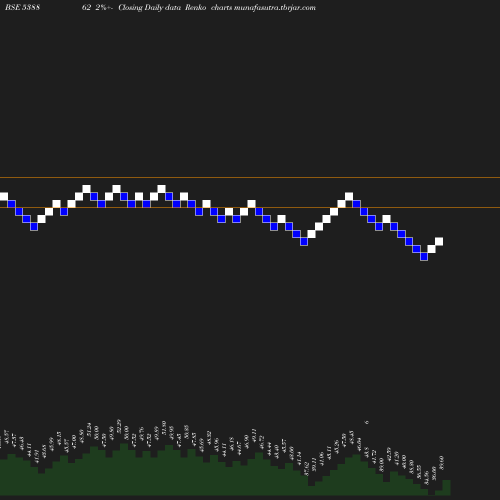Click the munafasutra.tbrjar.com watermark text in header

click(275, 8)
